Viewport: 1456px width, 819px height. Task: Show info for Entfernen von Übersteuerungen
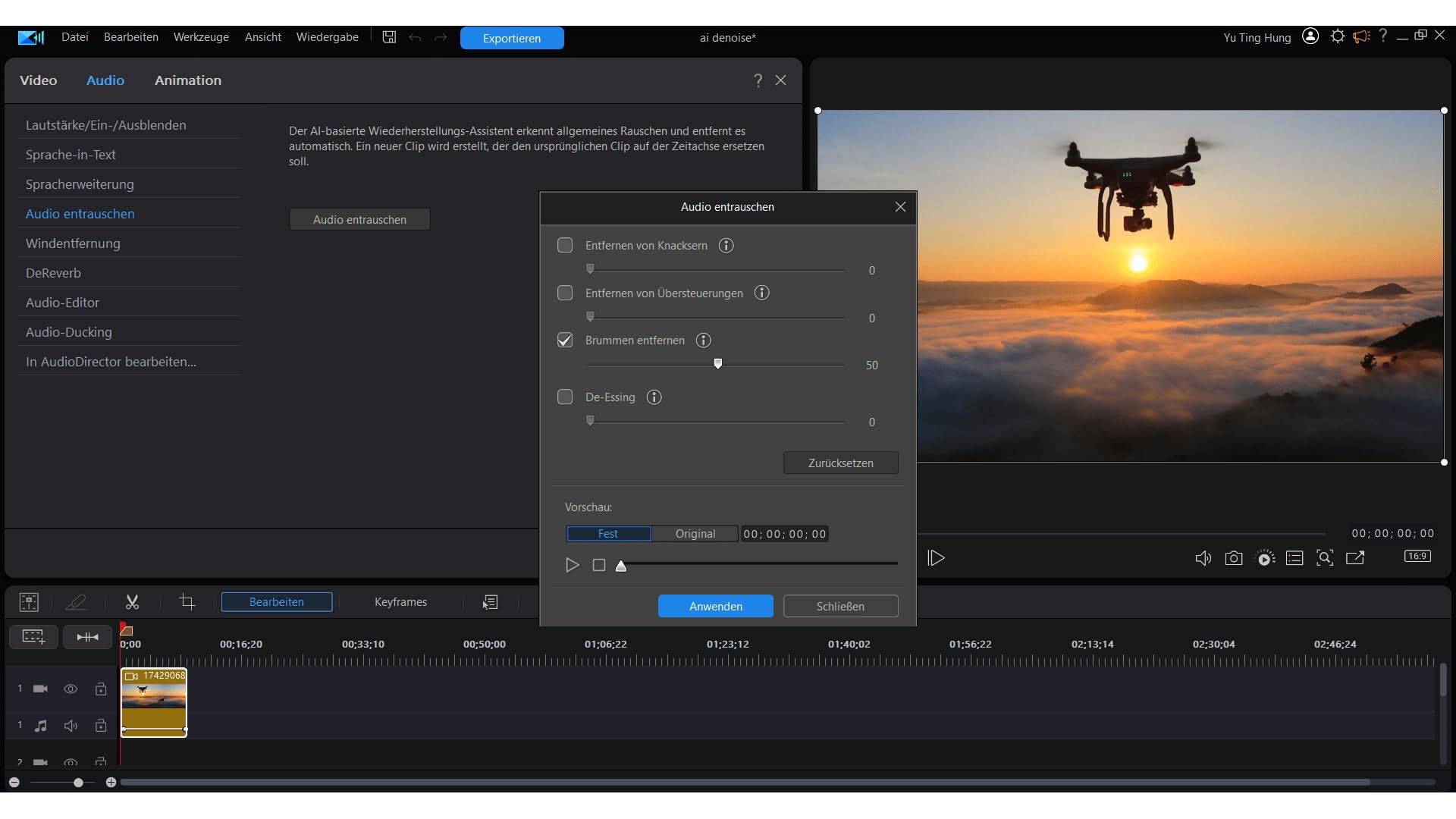[762, 293]
